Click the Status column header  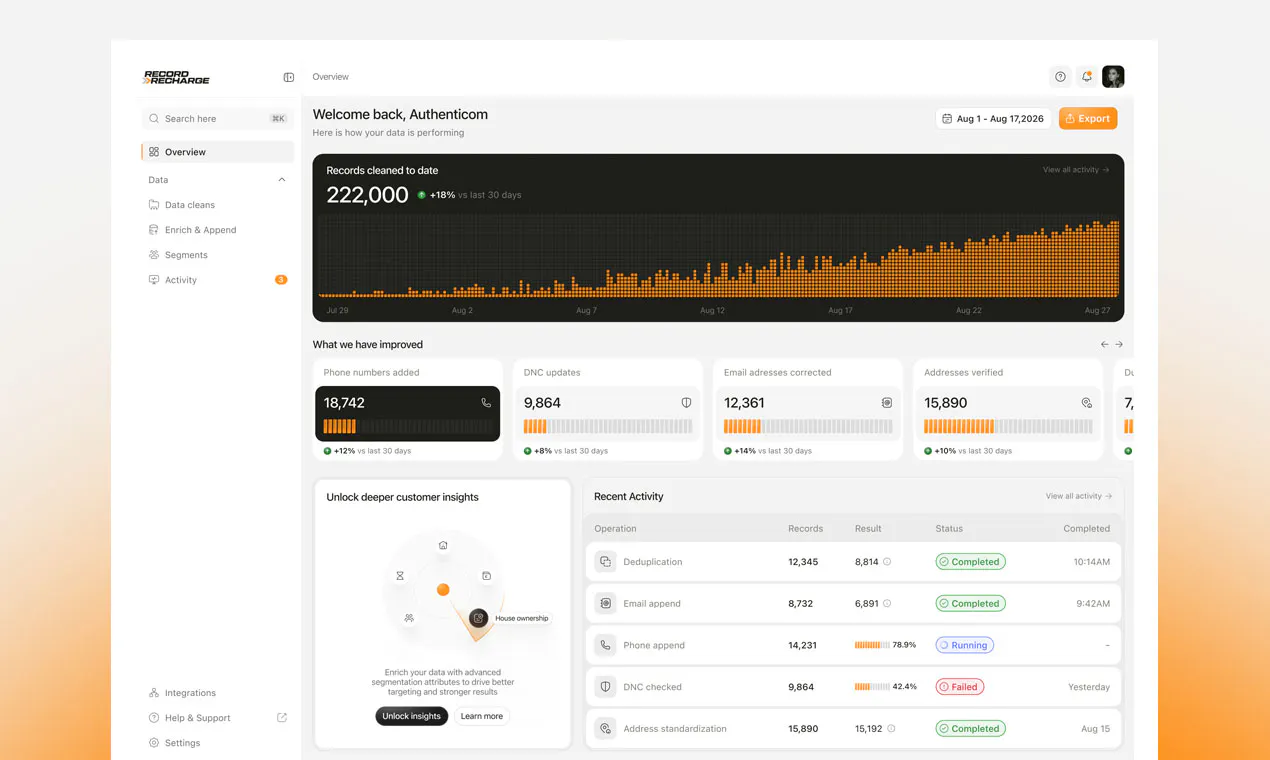tap(949, 528)
